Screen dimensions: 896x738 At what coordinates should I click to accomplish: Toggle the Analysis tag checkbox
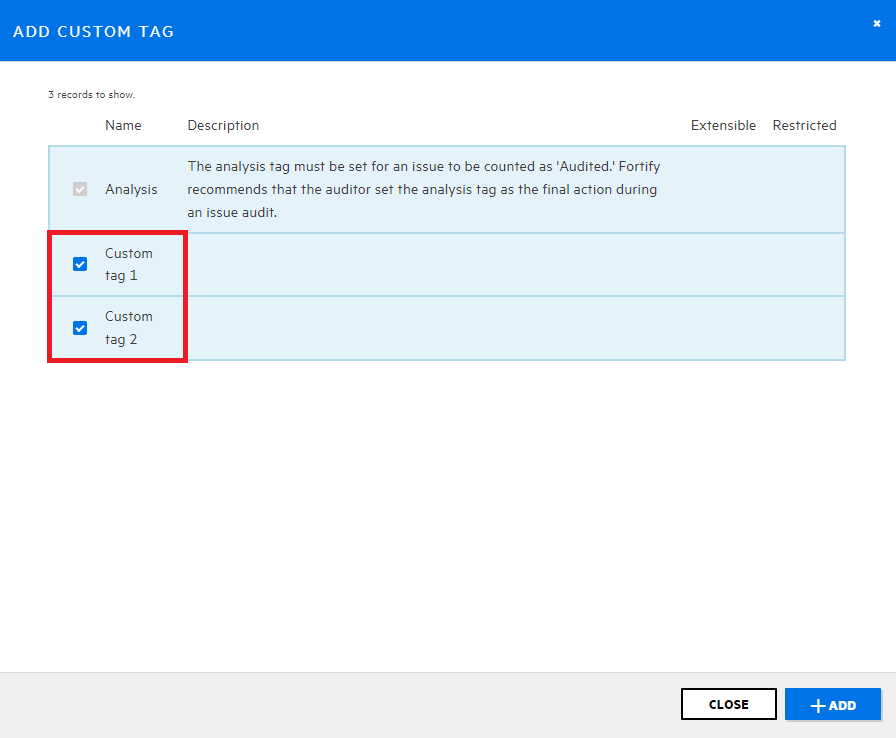[80, 189]
